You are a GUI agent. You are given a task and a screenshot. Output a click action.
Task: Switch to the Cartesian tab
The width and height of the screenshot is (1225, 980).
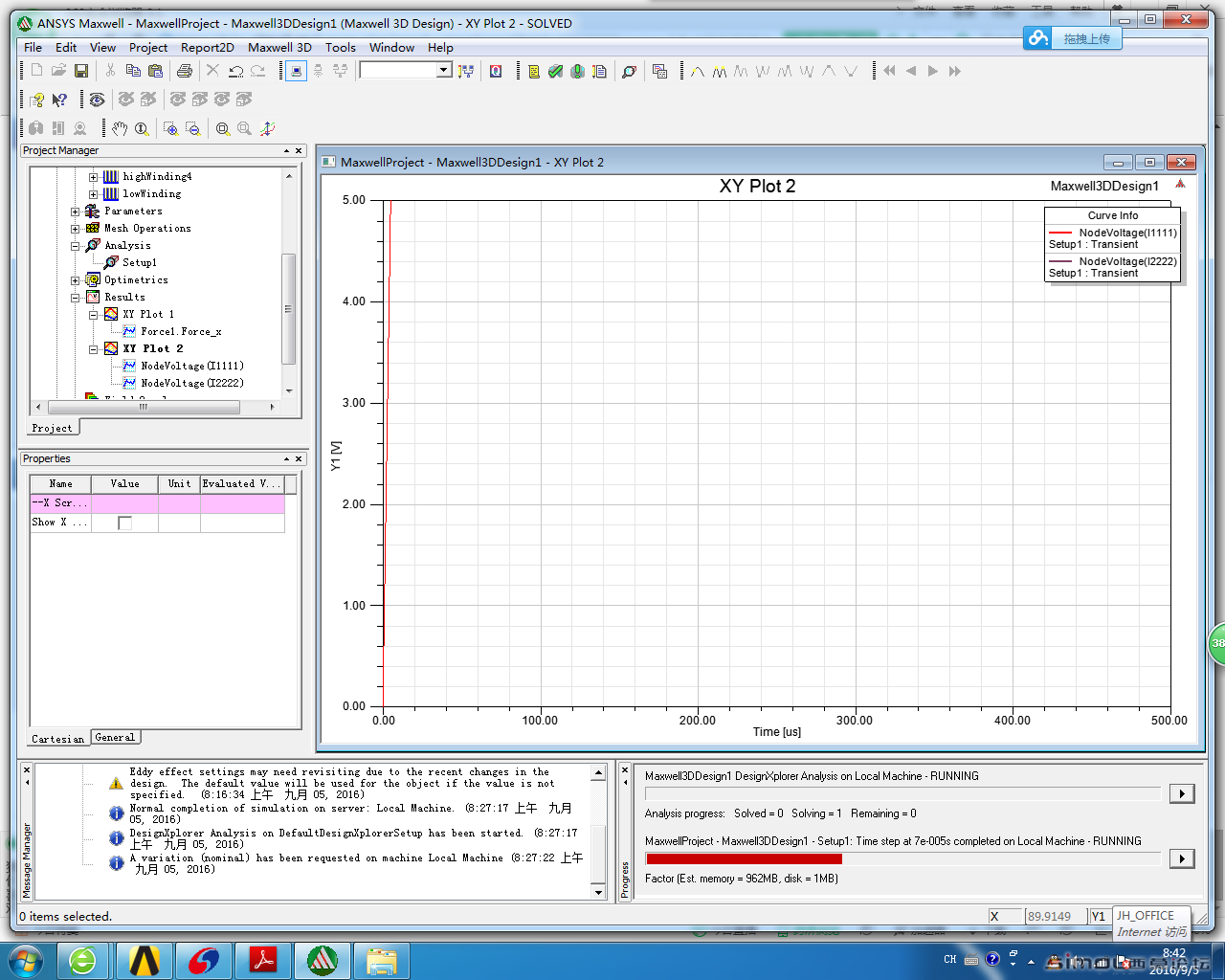pyautogui.click(x=58, y=738)
